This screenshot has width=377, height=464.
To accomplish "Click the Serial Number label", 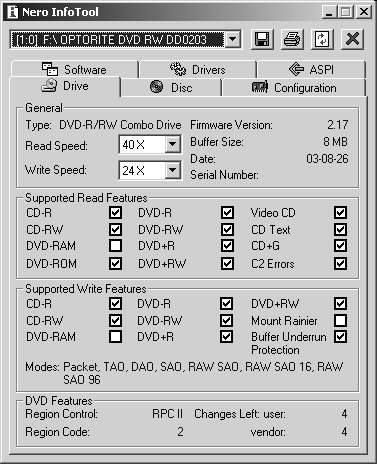I will (x=224, y=175).
